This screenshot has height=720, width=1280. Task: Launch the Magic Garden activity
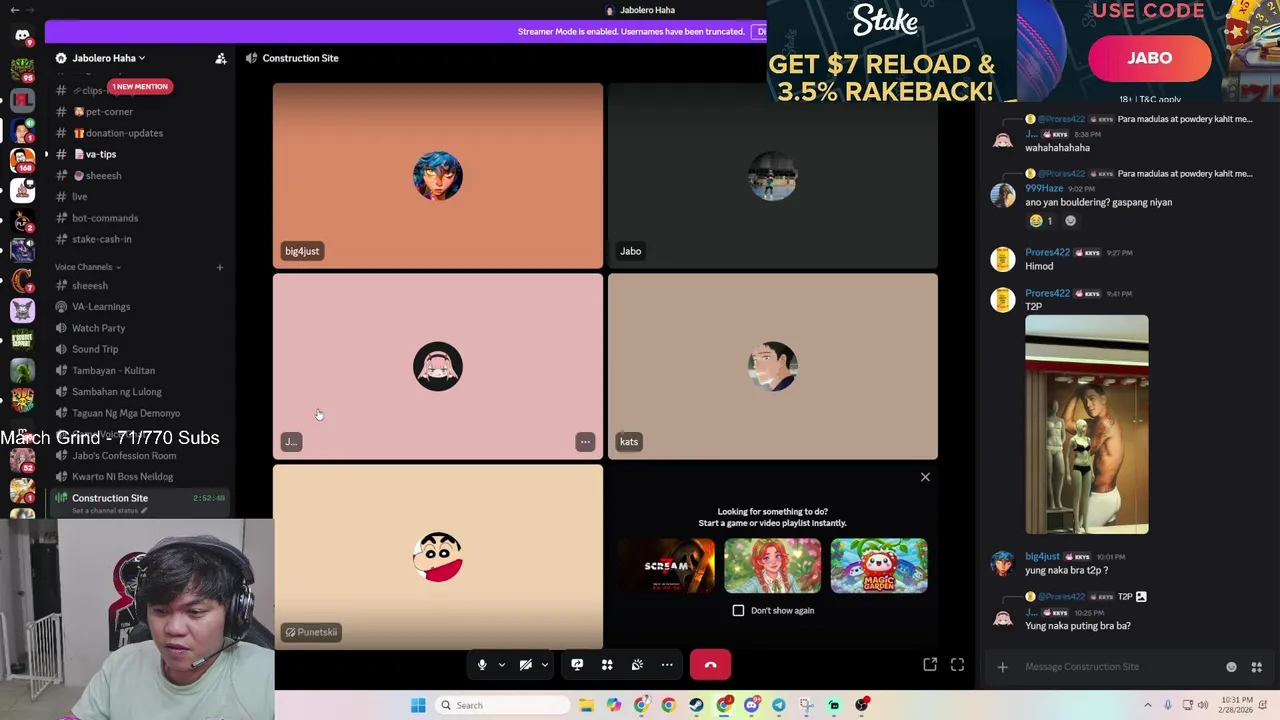[879, 566]
